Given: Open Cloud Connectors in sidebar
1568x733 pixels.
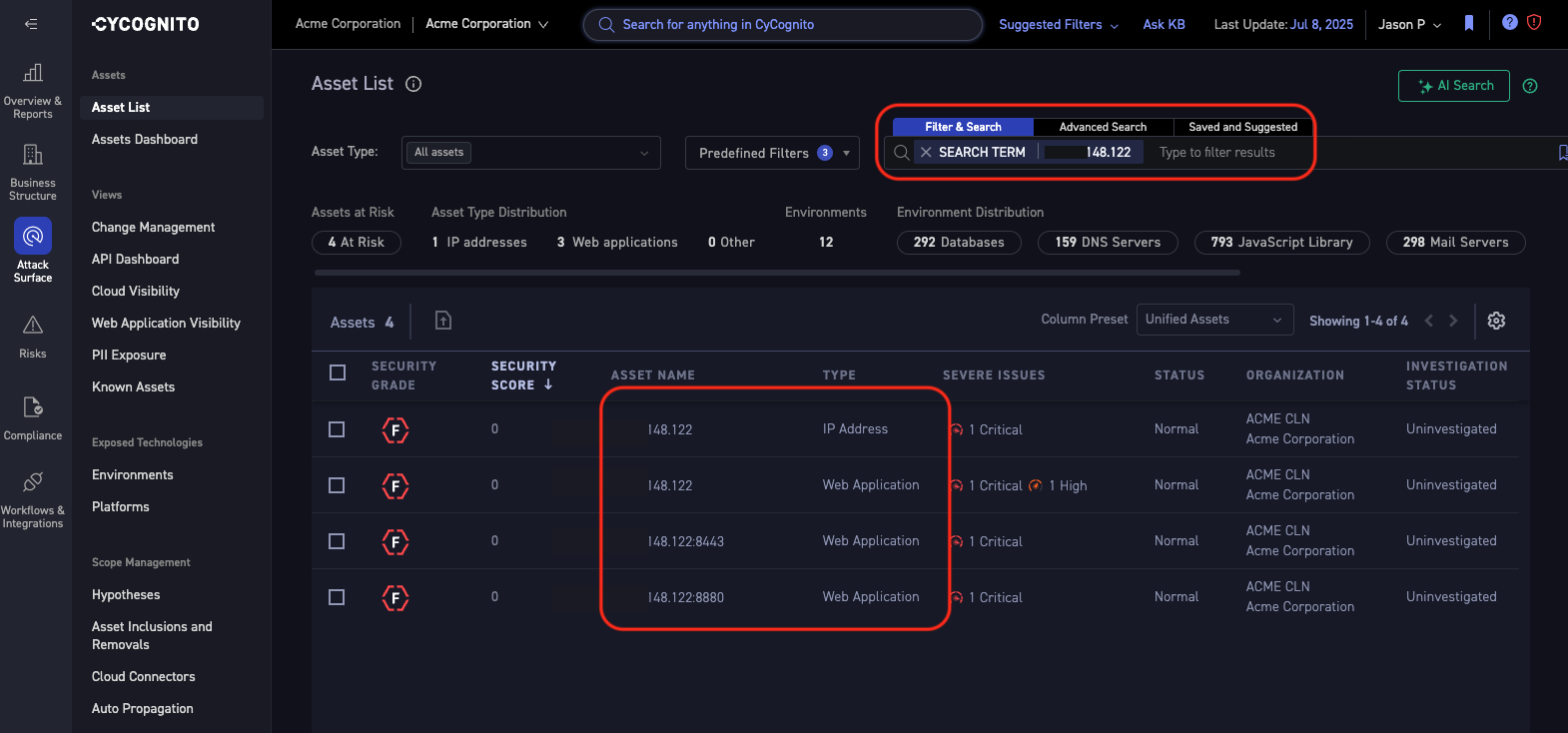Looking at the screenshot, I should tap(144, 677).
